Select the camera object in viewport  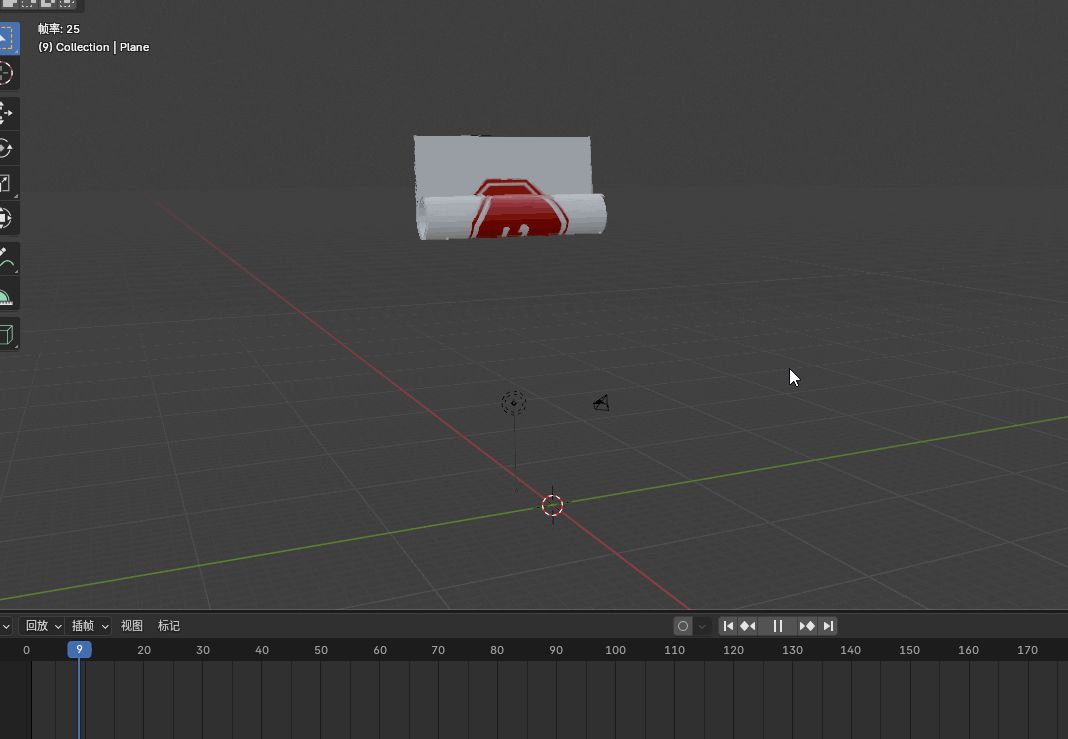[601, 403]
